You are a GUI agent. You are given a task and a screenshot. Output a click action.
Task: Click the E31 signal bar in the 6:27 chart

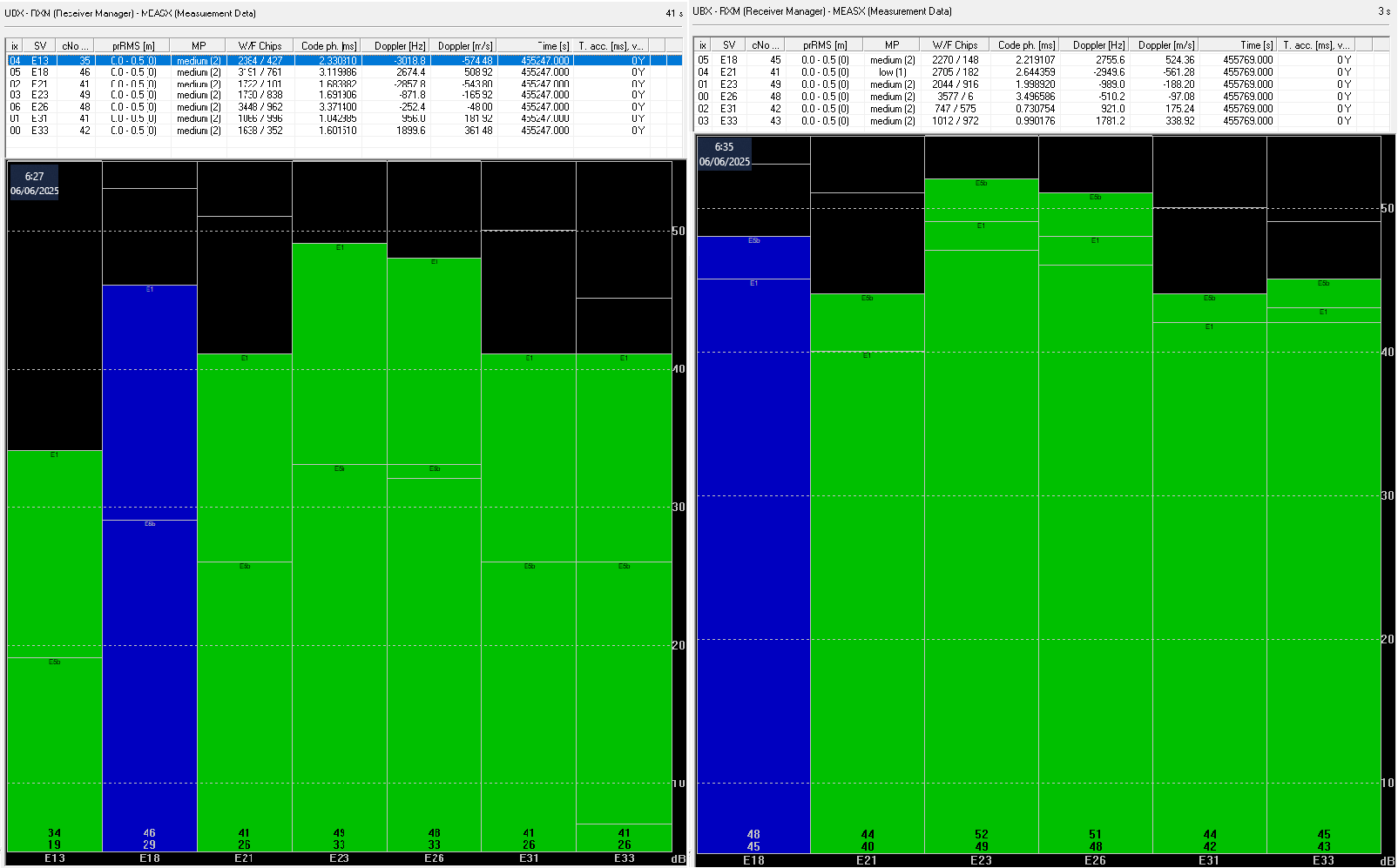point(529,602)
